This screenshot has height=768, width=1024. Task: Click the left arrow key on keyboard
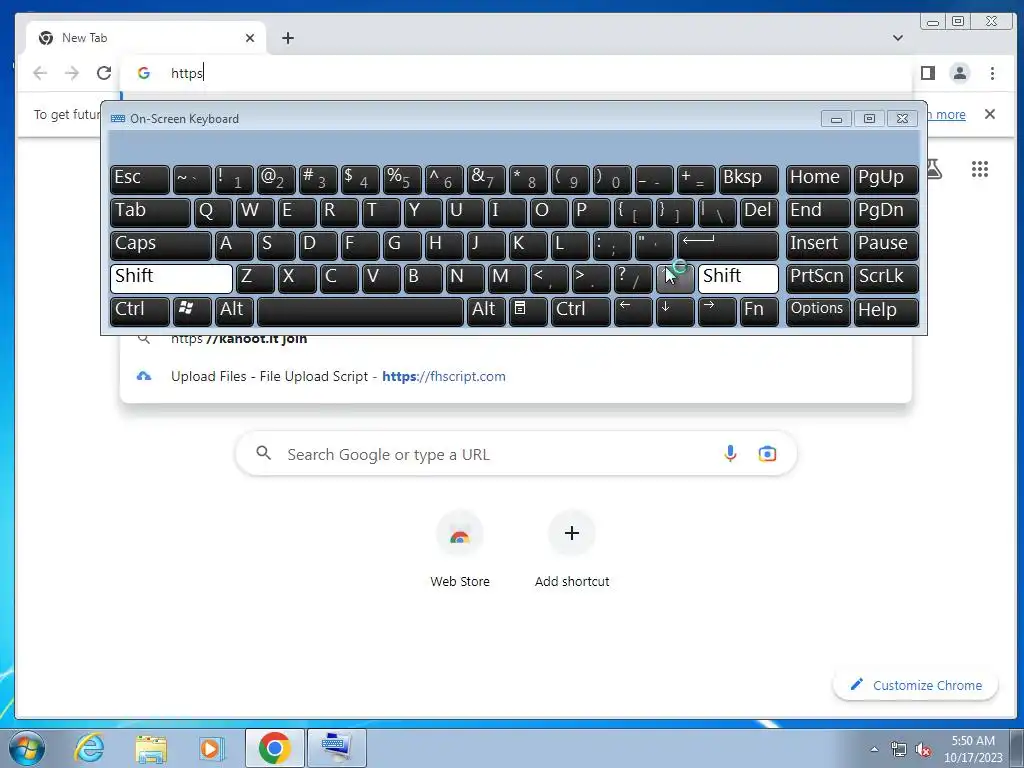(633, 311)
